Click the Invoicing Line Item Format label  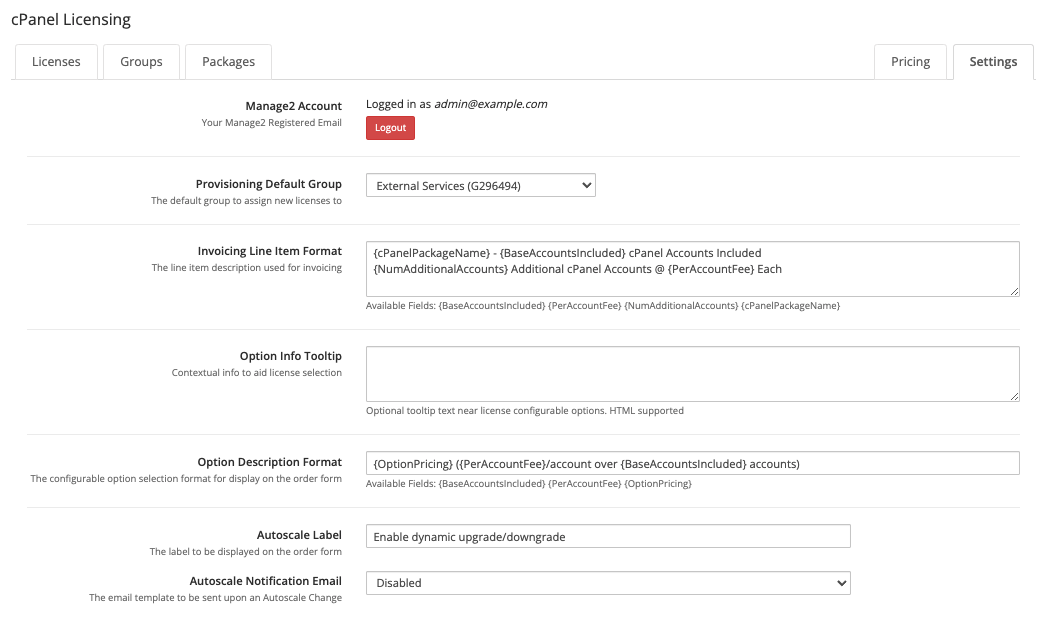[x=270, y=251]
